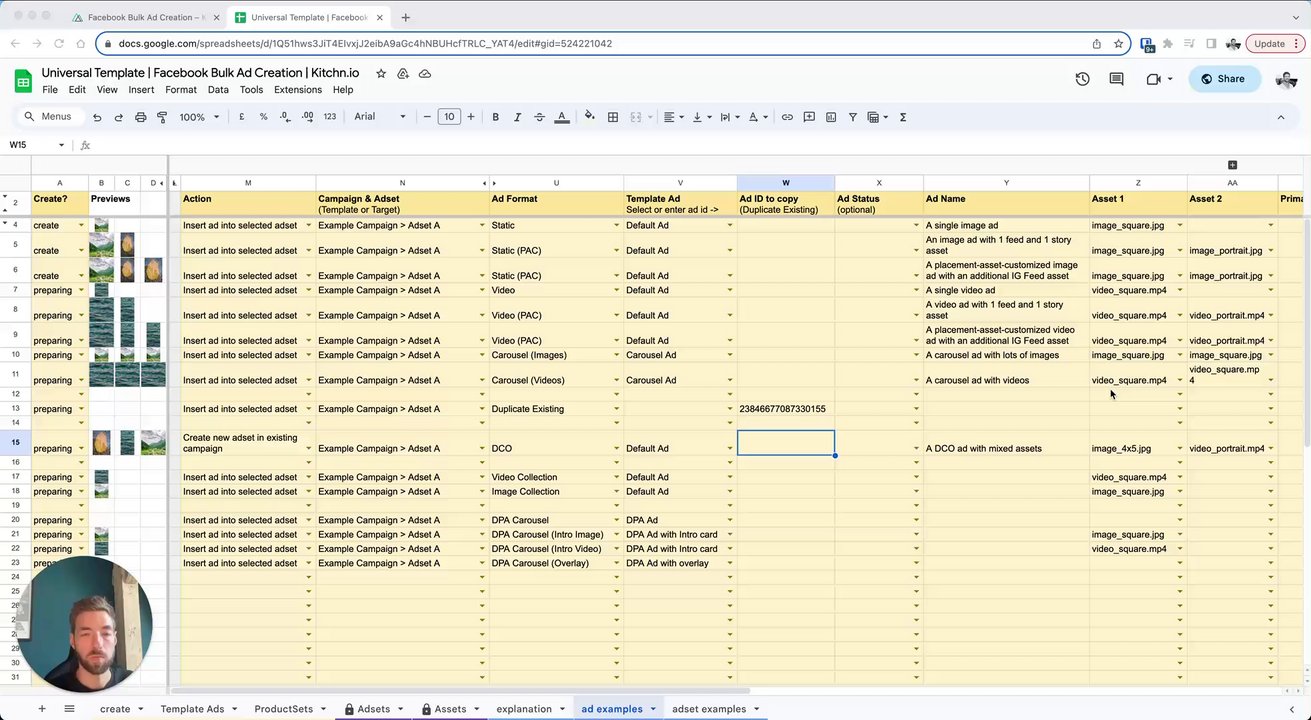Open the Extensions menu
1311x720 pixels.
point(297,90)
